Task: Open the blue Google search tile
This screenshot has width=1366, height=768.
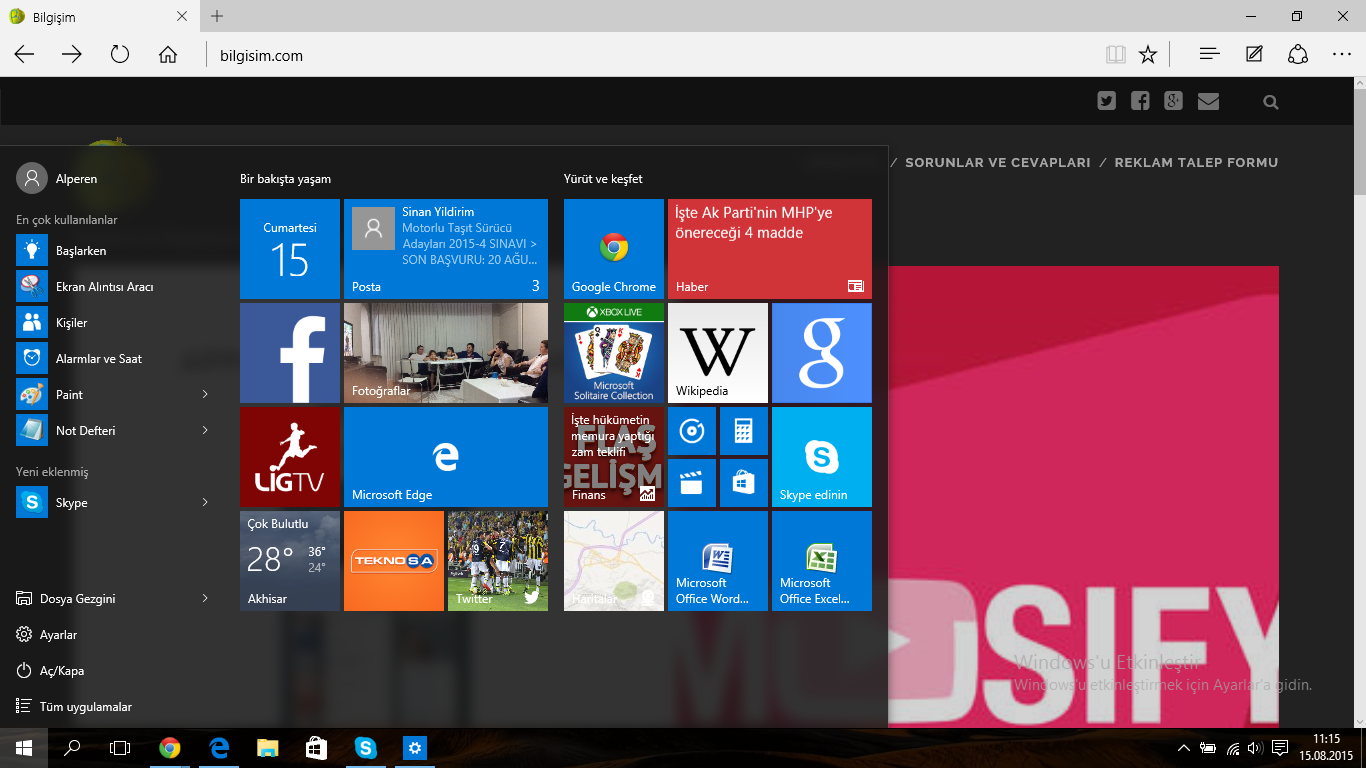Action: [x=822, y=353]
